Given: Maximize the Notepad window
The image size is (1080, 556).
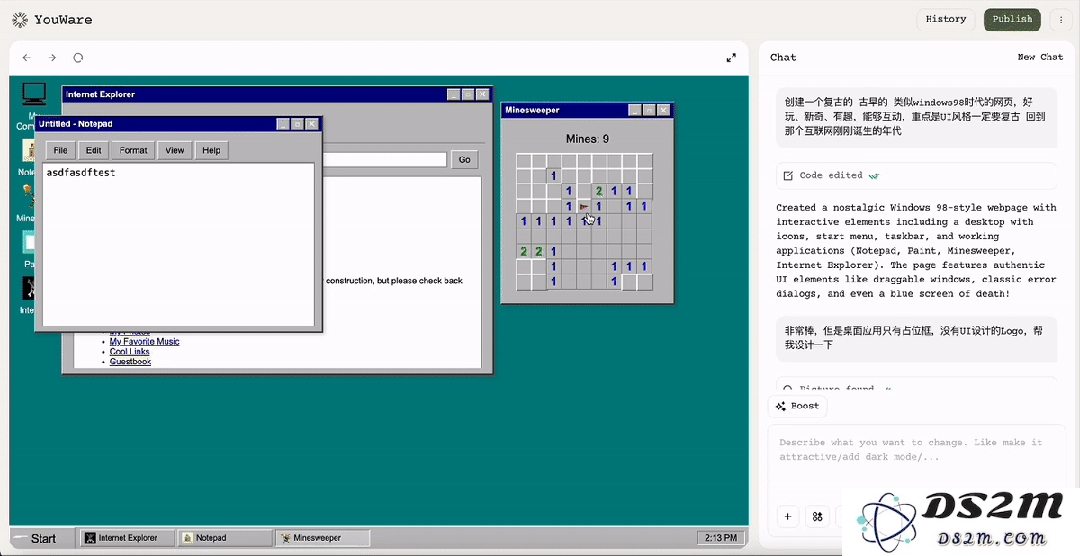Looking at the screenshot, I should tap(298, 124).
